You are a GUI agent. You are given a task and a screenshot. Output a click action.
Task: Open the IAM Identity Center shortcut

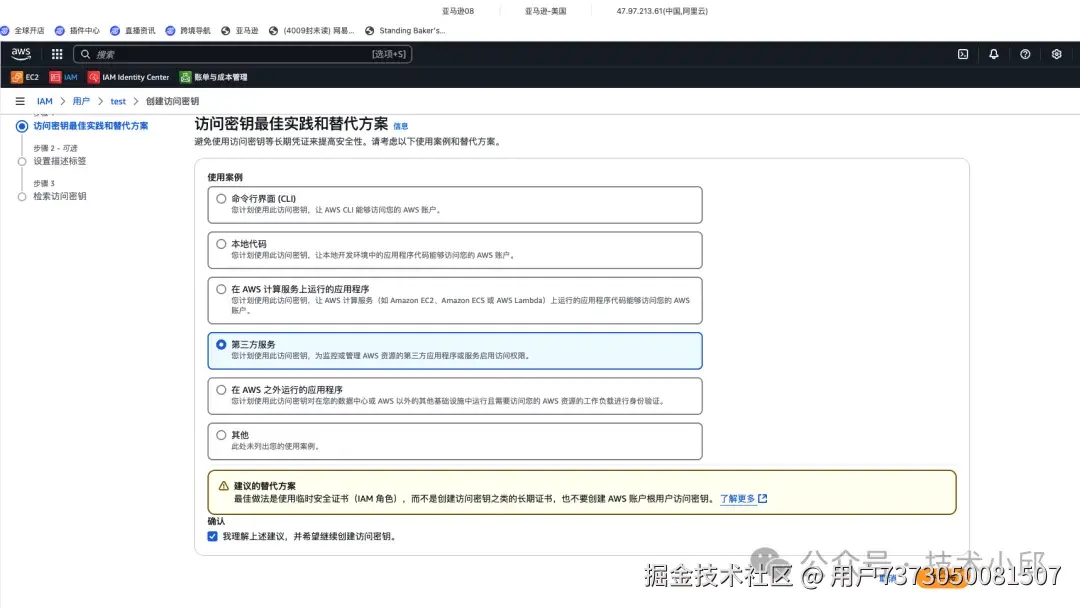[129, 77]
